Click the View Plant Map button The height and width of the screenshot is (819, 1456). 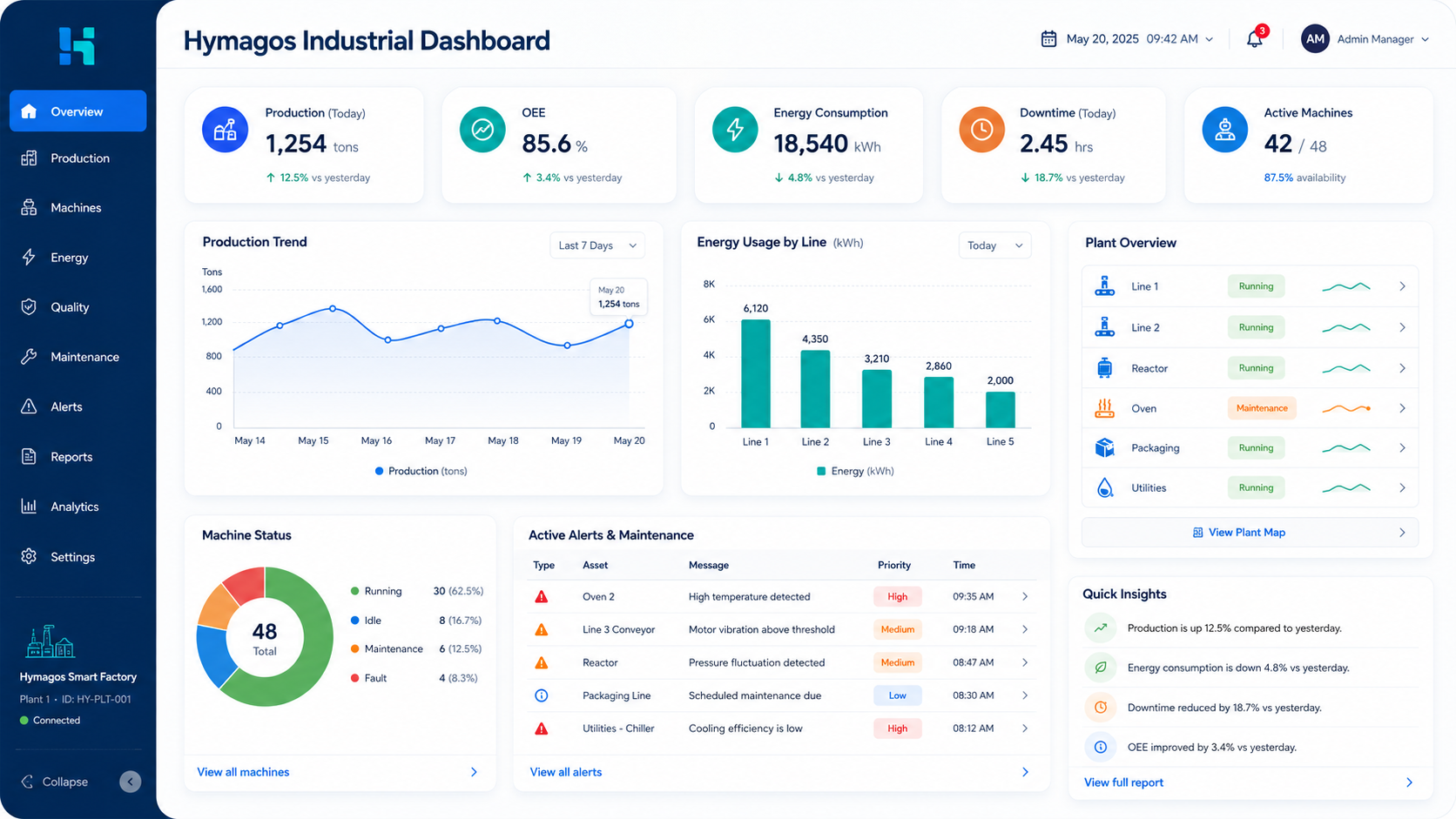pos(1250,533)
